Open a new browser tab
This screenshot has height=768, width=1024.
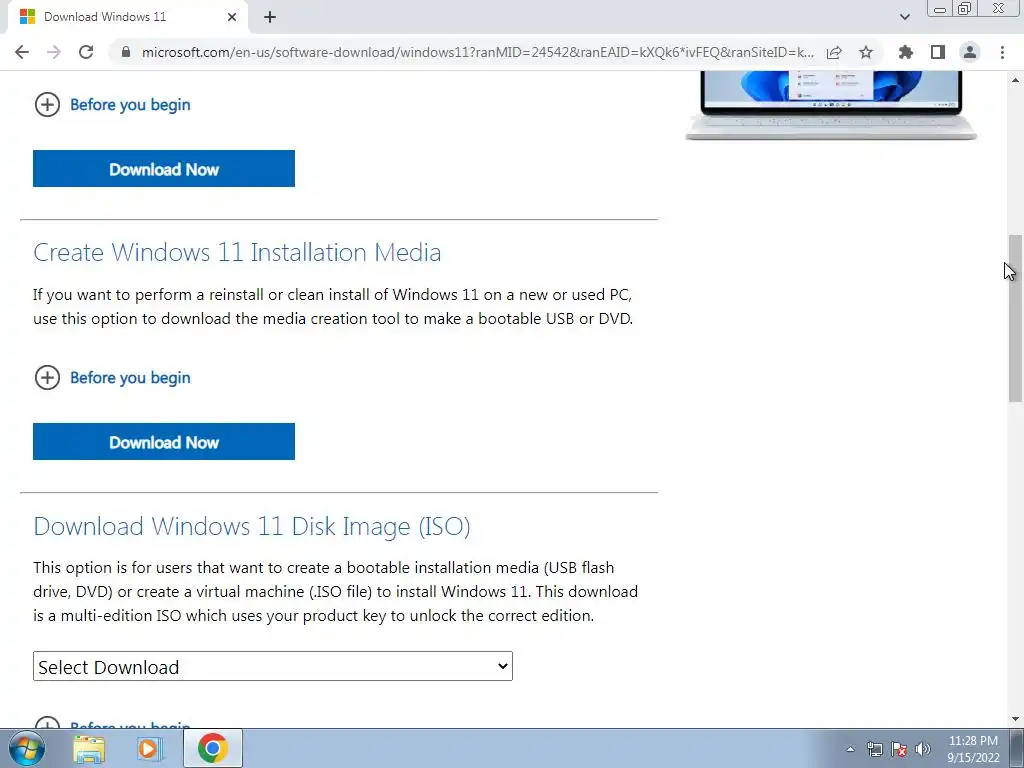(x=270, y=17)
